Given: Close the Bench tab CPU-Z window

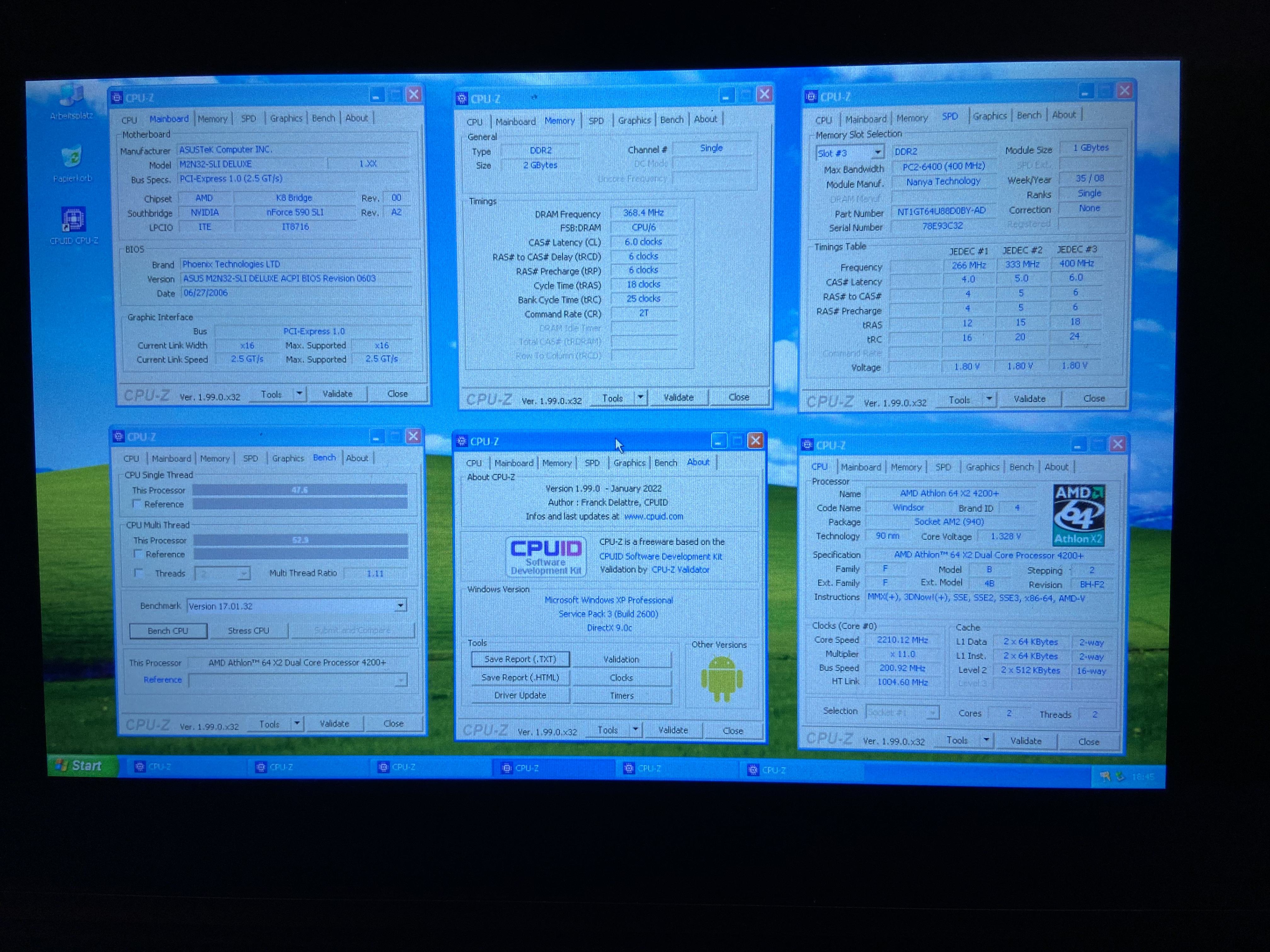Looking at the screenshot, I should (x=413, y=437).
